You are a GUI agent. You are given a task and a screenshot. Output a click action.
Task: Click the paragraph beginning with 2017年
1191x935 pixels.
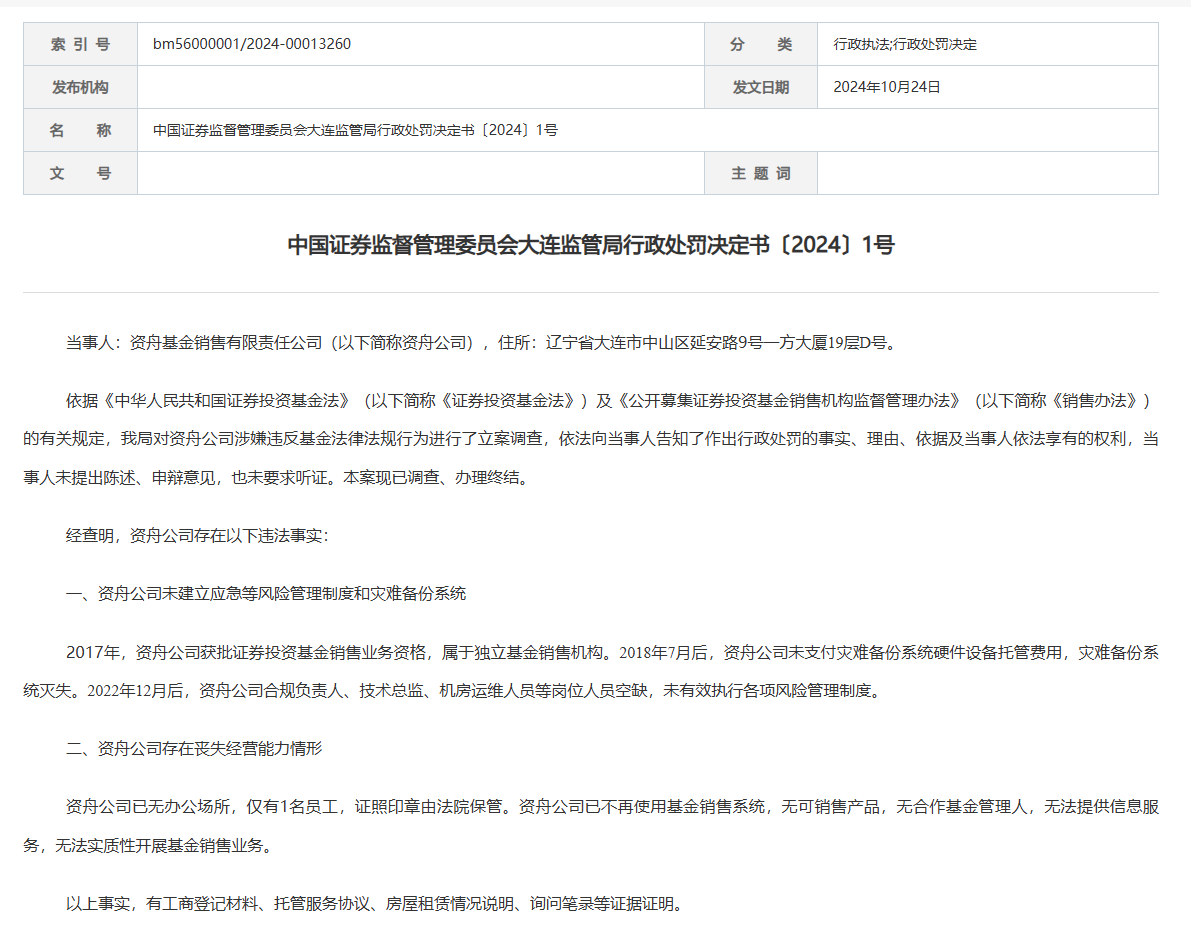[590, 671]
